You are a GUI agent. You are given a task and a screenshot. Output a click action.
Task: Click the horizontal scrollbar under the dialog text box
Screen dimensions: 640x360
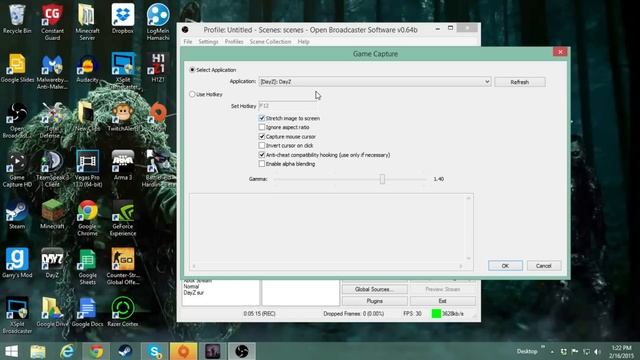(327, 266)
